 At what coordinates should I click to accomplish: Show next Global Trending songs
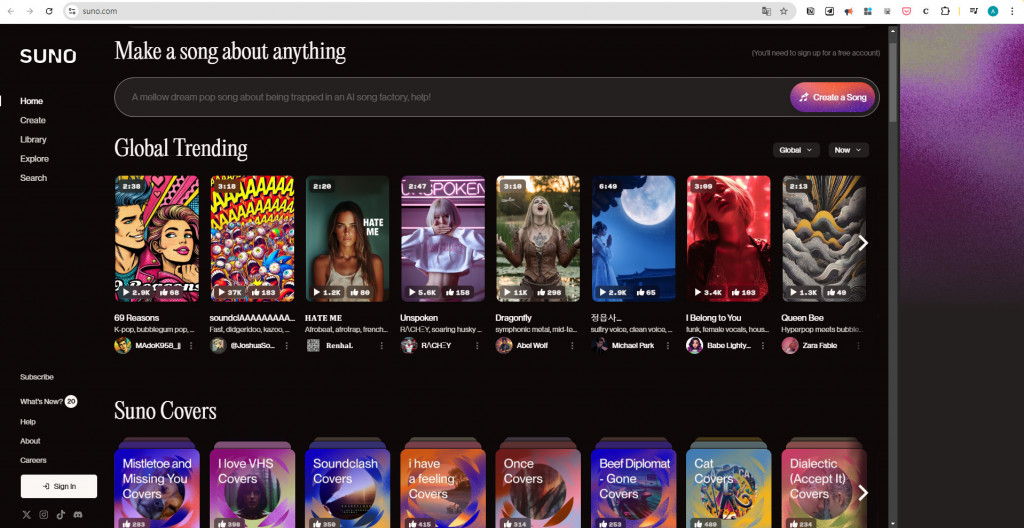click(x=863, y=242)
